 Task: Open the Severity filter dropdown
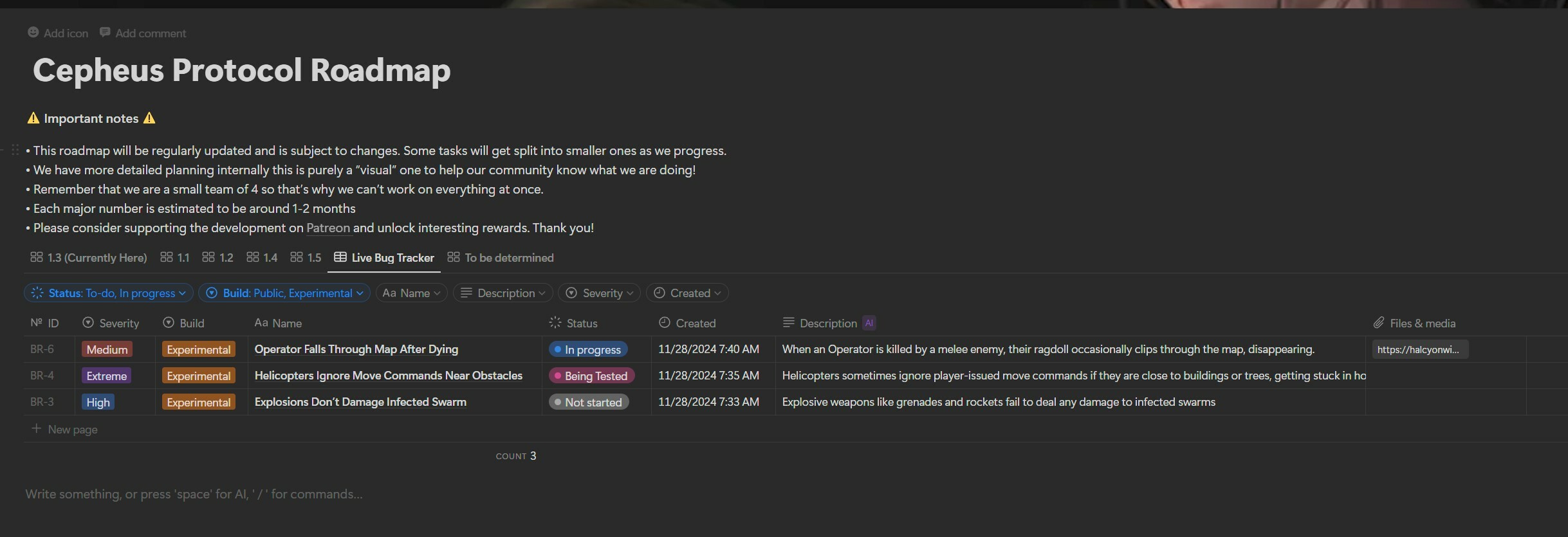pyautogui.click(x=599, y=293)
